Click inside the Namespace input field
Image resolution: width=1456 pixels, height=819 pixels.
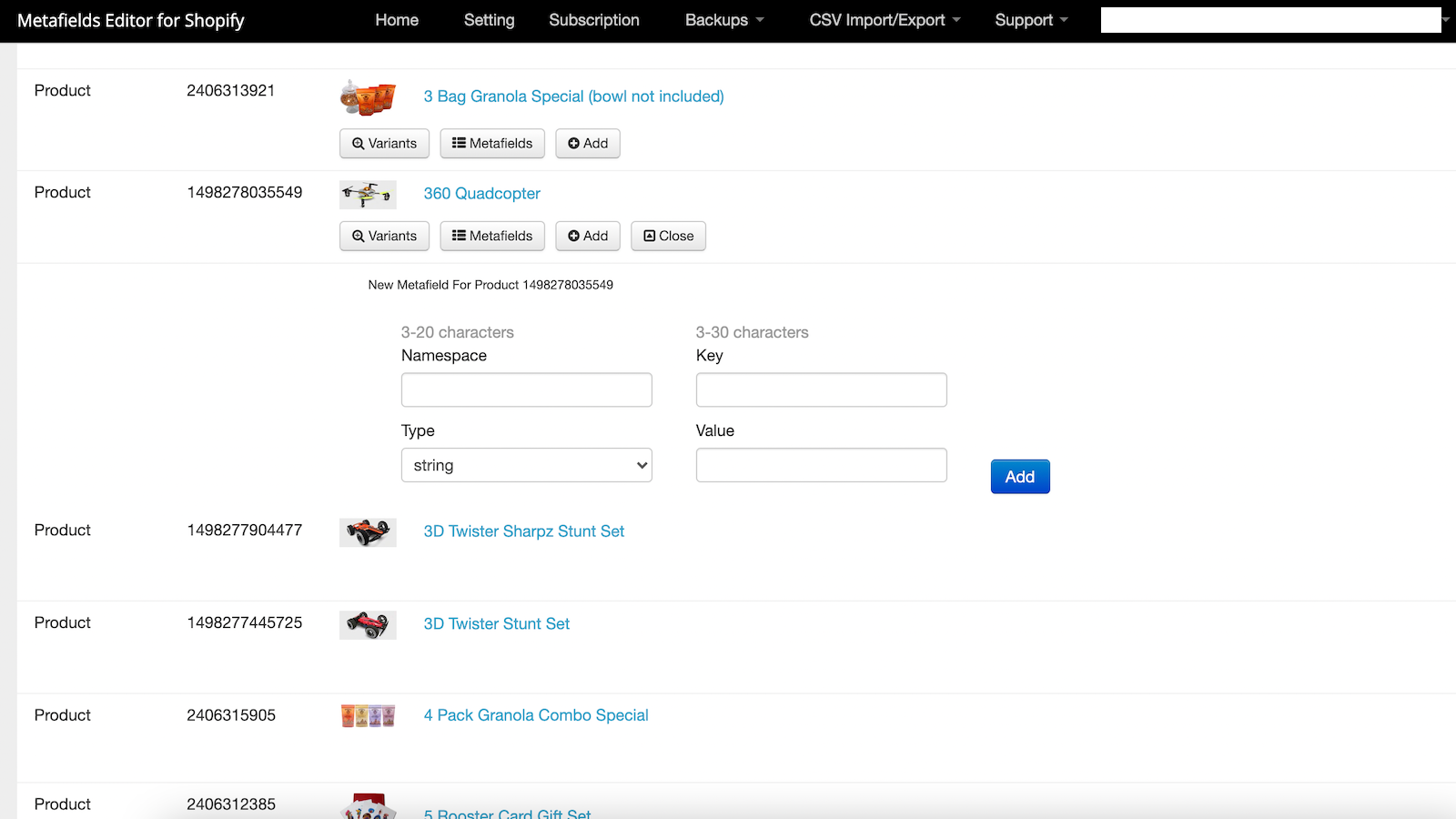(x=526, y=389)
